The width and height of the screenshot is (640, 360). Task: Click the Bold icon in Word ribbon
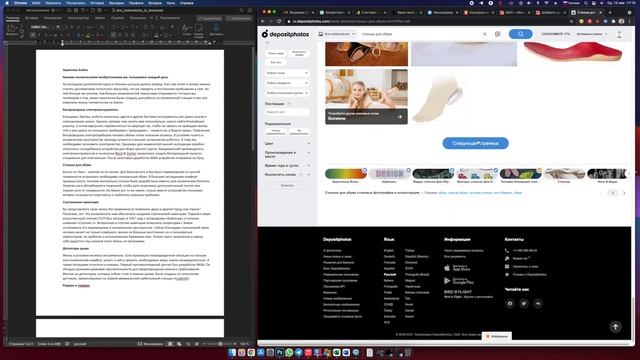33,36
